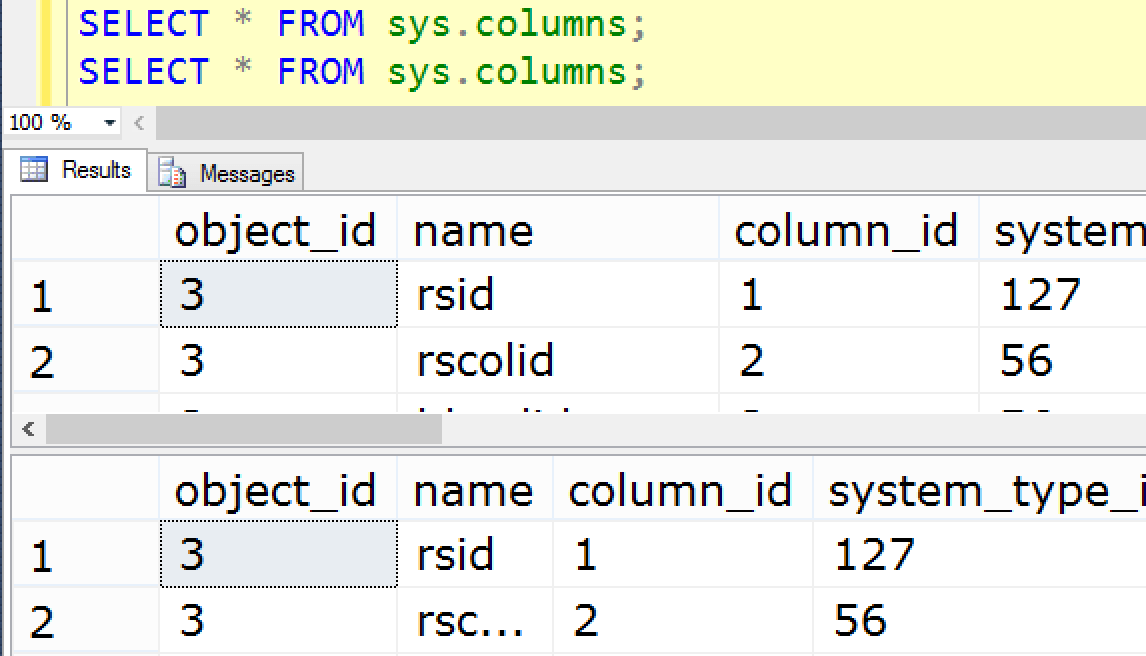Select the name column header in upper grid

pos(472,232)
